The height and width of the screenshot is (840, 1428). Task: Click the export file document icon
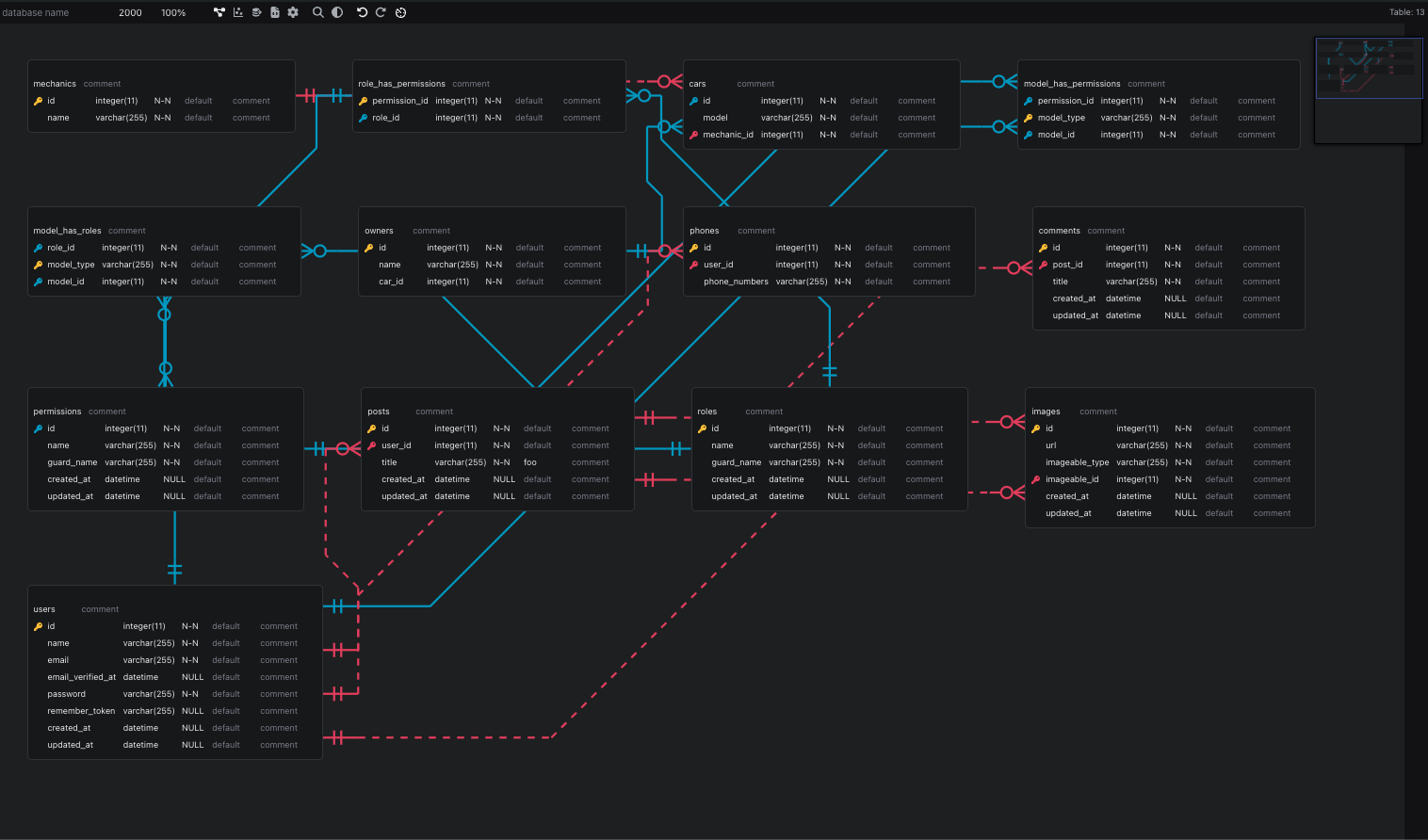point(273,12)
